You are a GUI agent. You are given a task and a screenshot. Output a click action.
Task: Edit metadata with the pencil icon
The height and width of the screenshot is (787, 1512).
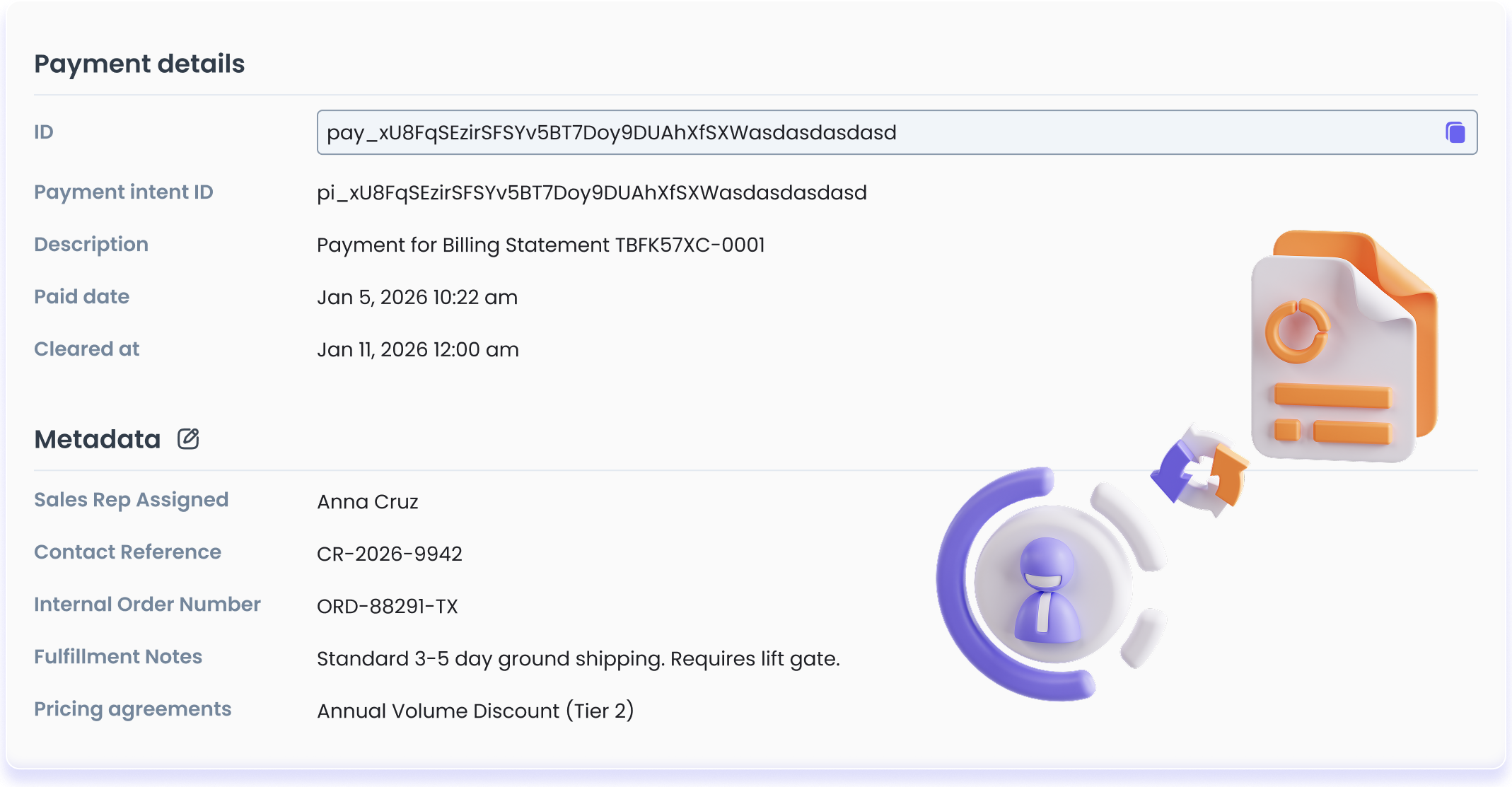(x=188, y=439)
